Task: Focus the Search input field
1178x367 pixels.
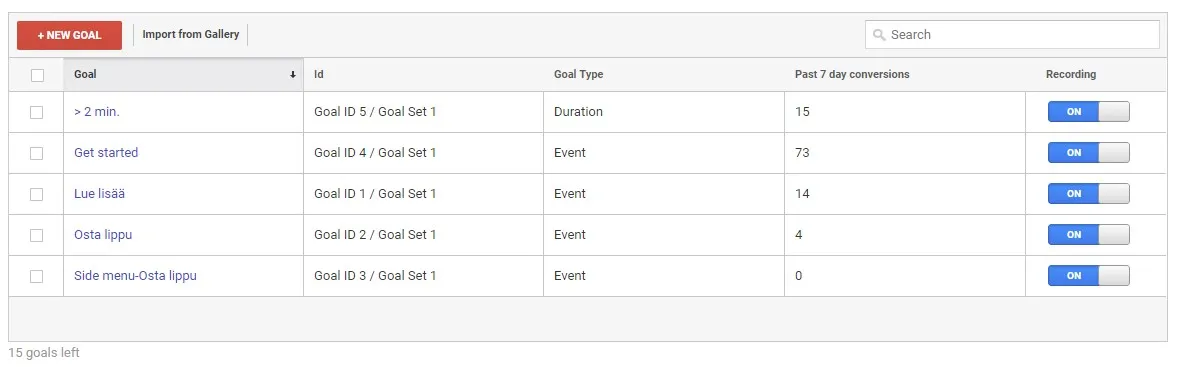Action: (1012, 35)
